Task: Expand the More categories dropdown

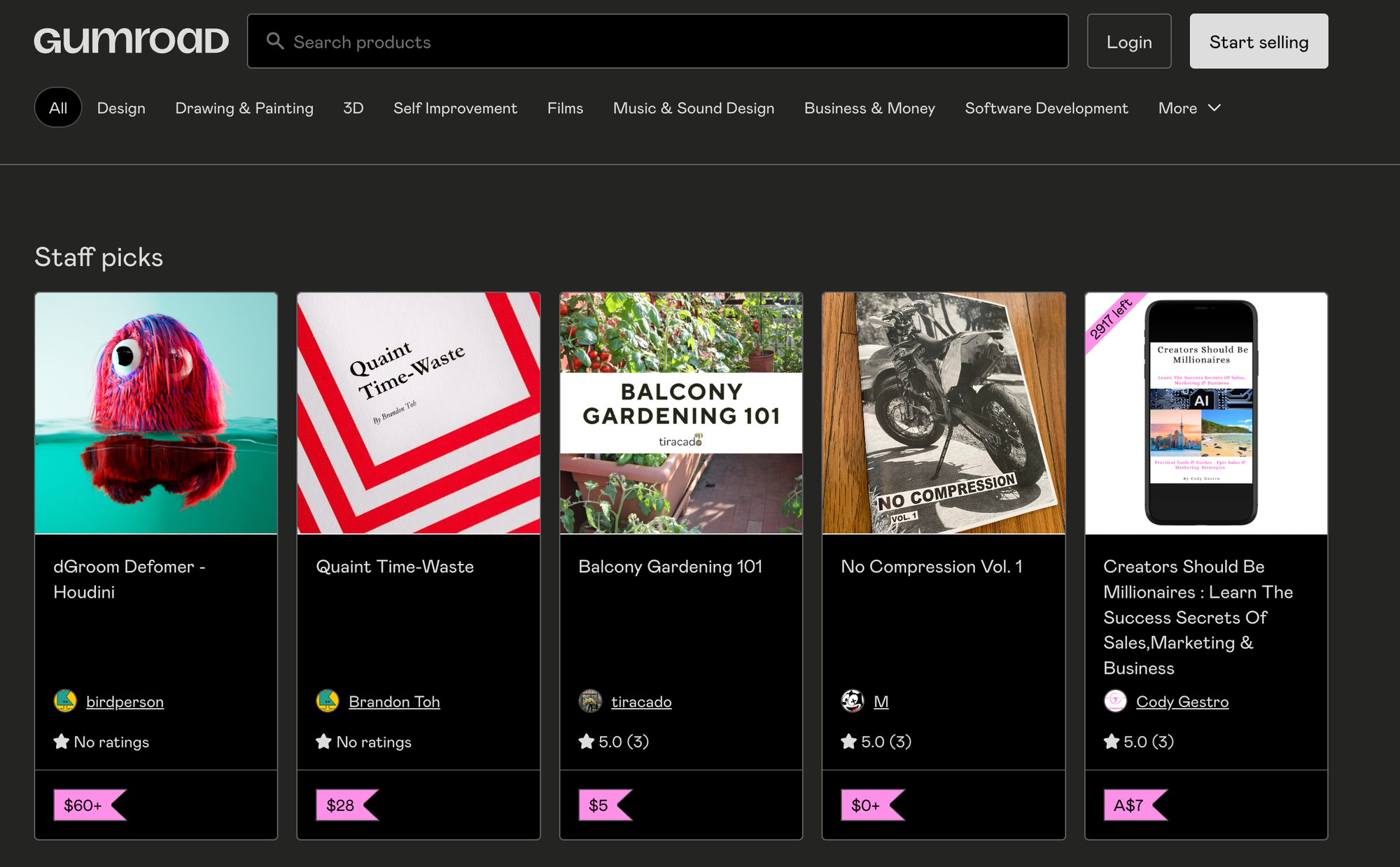Action: pos(1189,108)
